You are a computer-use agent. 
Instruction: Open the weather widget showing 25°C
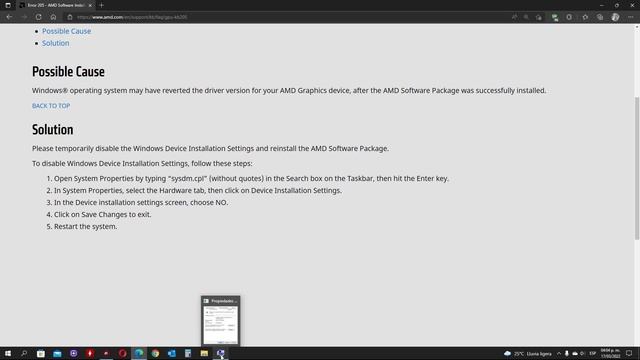coord(528,353)
